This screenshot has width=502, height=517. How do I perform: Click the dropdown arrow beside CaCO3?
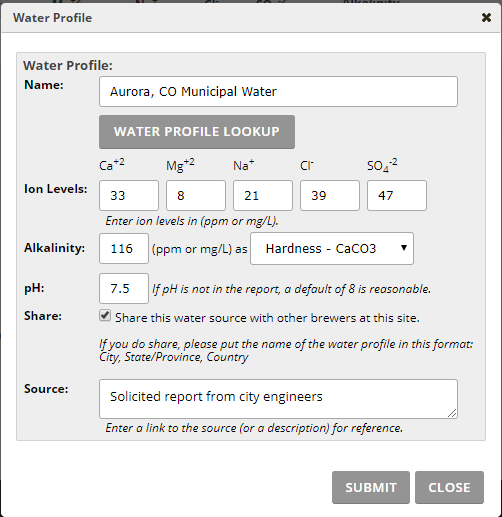pyautogui.click(x=404, y=248)
